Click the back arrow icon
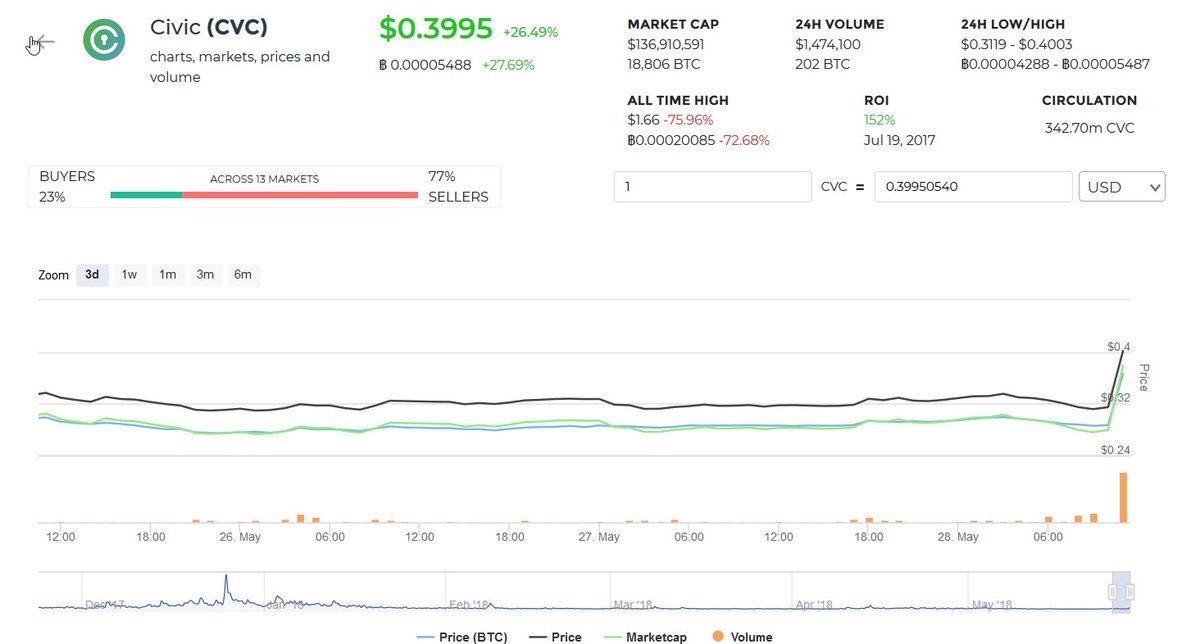This screenshot has width=1200, height=644. point(40,43)
